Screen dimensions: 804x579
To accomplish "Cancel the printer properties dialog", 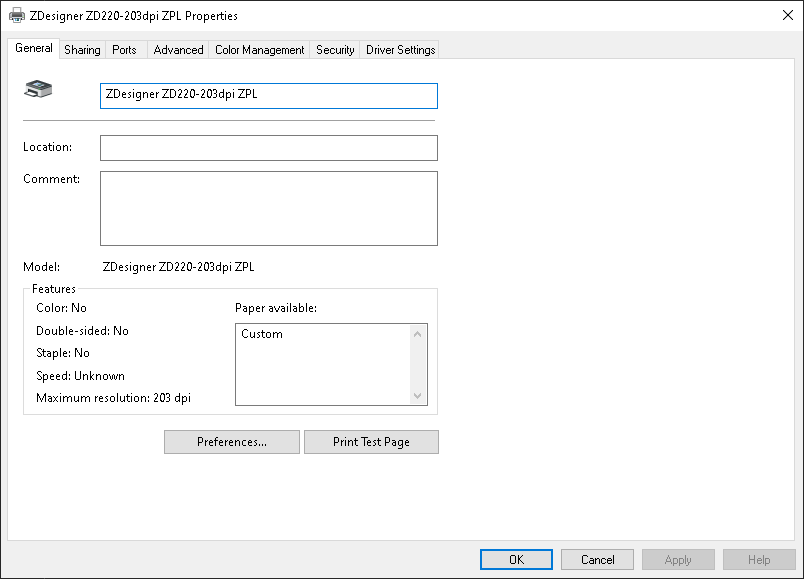I will [x=597, y=559].
